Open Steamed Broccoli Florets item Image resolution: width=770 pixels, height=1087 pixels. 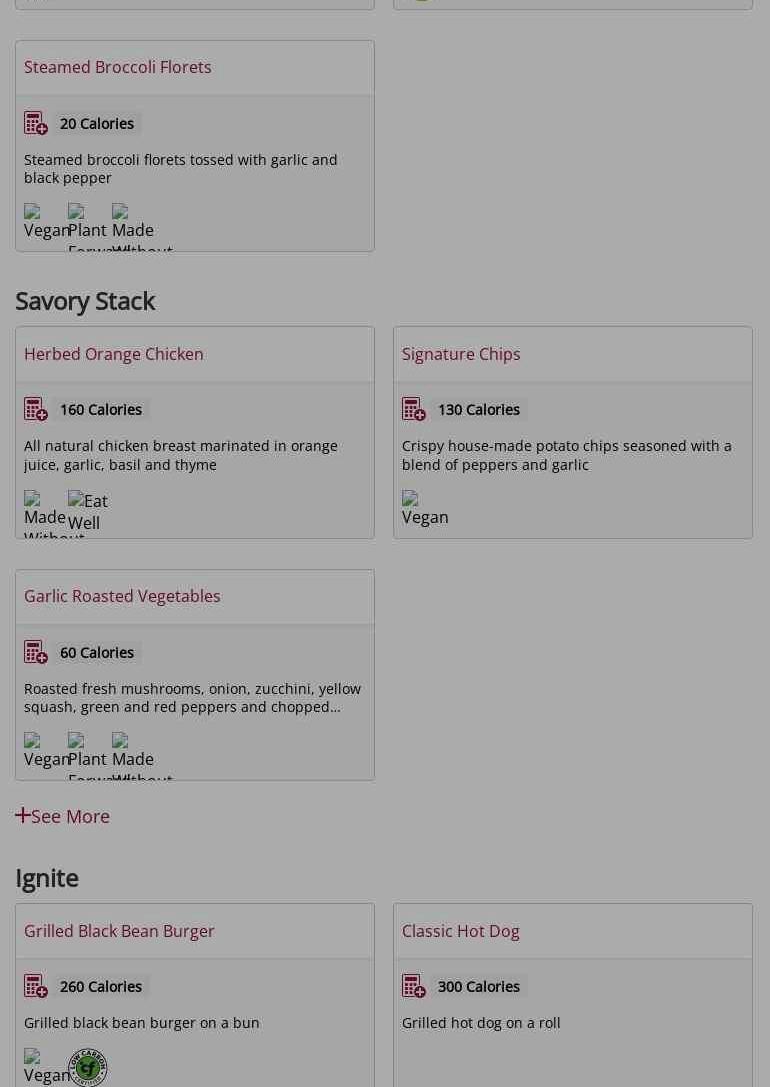click(x=118, y=67)
